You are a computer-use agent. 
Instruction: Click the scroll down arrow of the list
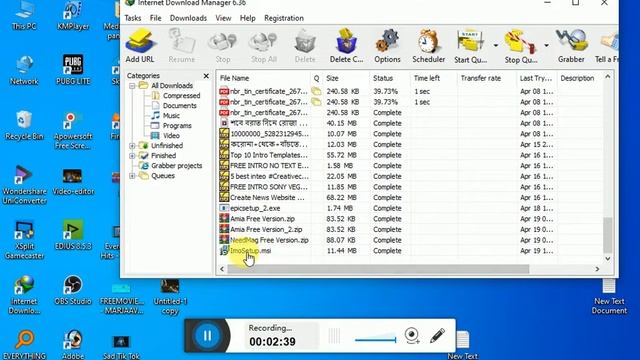(607, 259)
